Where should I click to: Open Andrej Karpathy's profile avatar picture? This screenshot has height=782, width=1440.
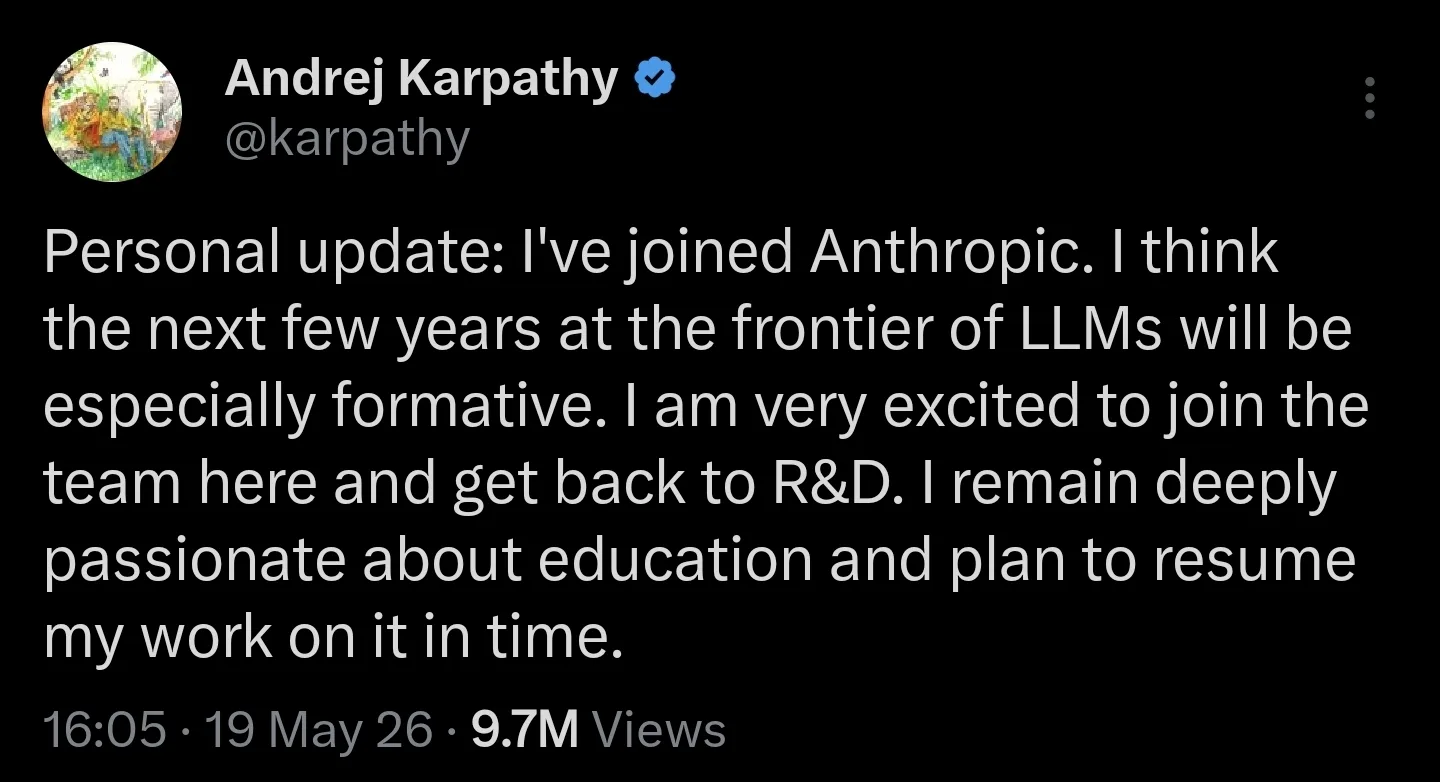(112, 112)
